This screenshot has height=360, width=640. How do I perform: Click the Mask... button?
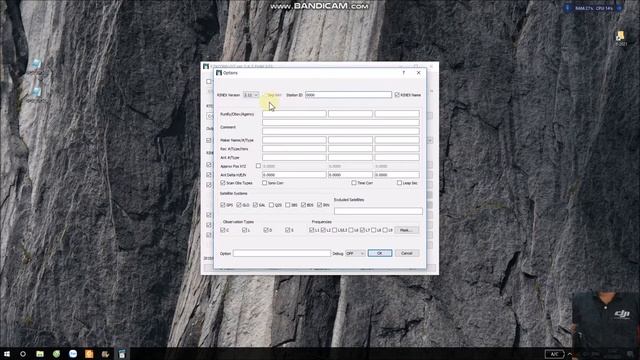point(407,230)
